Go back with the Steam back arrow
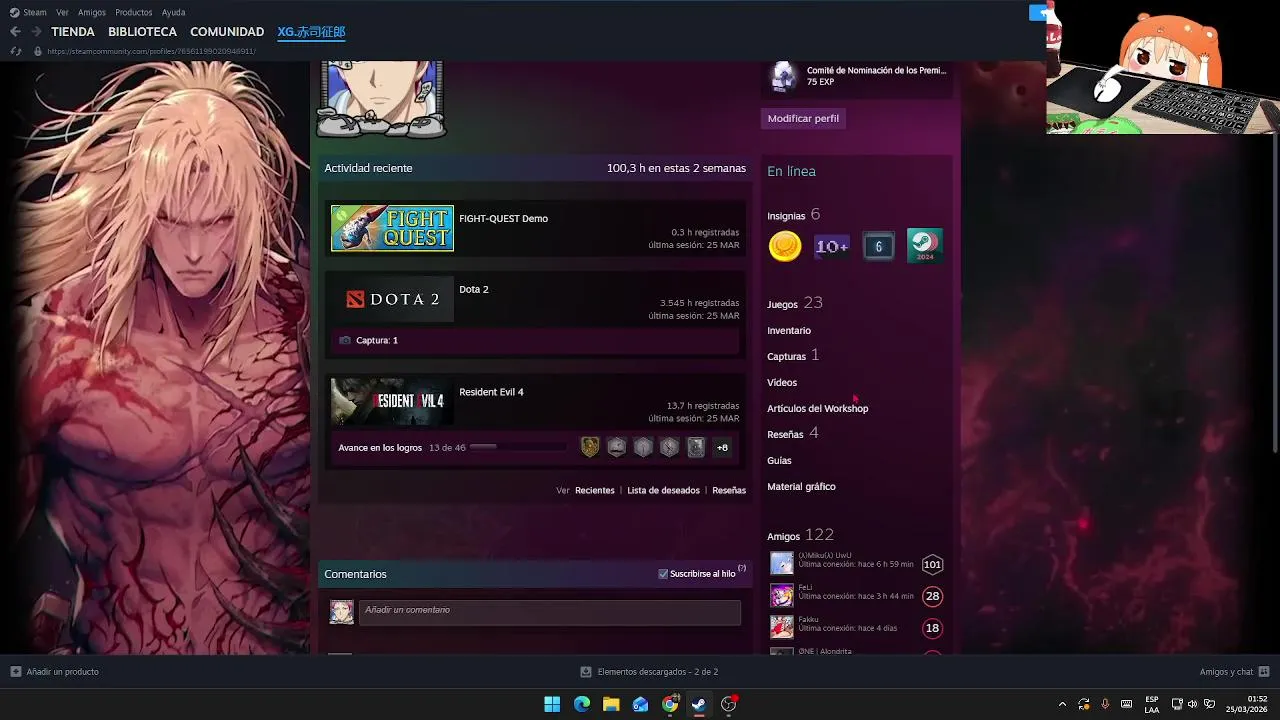Image resolution: width=1280 pixels, height=720 pixels. tap(15, 32)
